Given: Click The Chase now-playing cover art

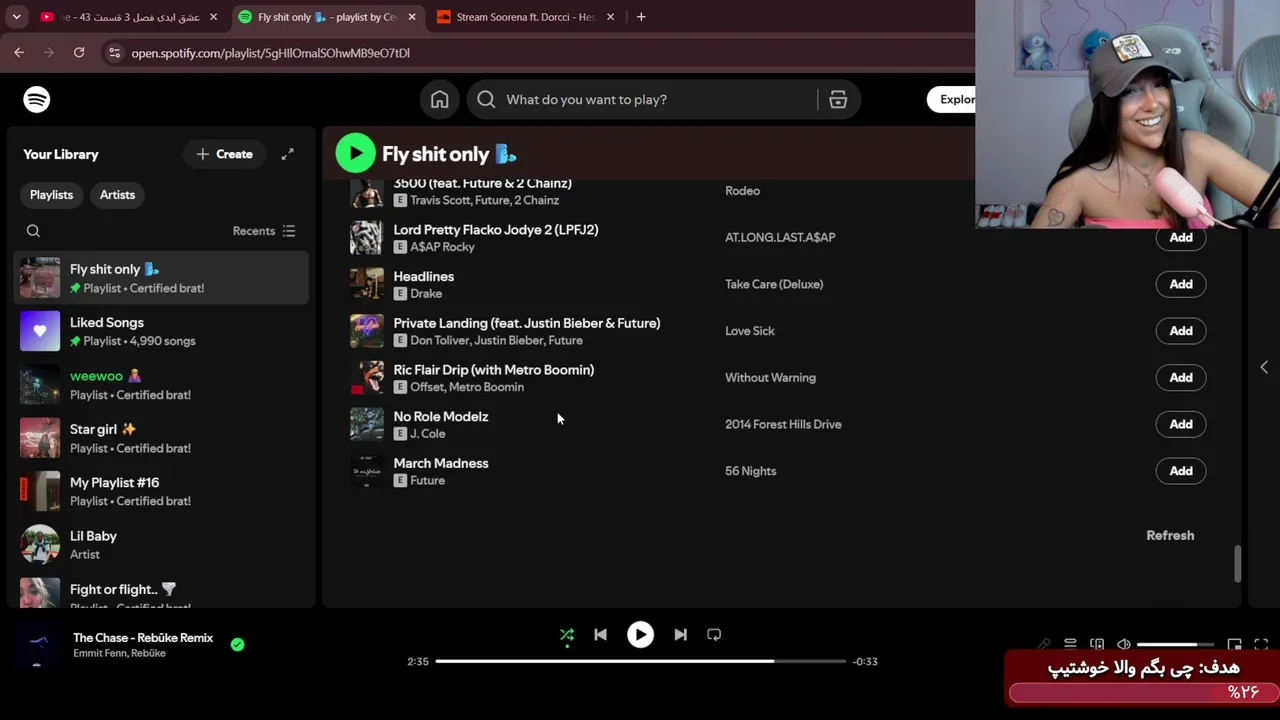Looking at the screenshot, I should pos(39,645).
